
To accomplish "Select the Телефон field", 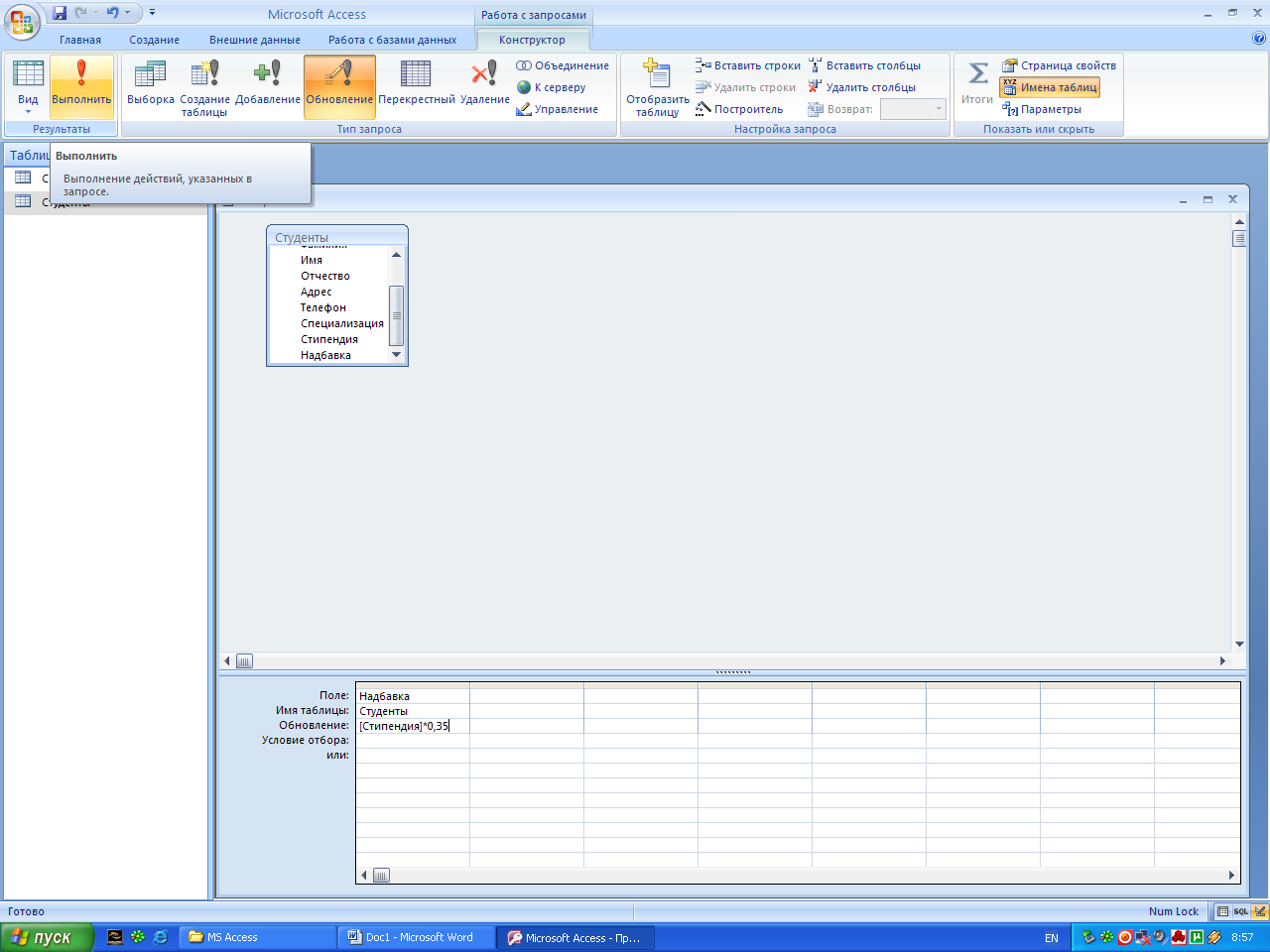I will 323,307.
